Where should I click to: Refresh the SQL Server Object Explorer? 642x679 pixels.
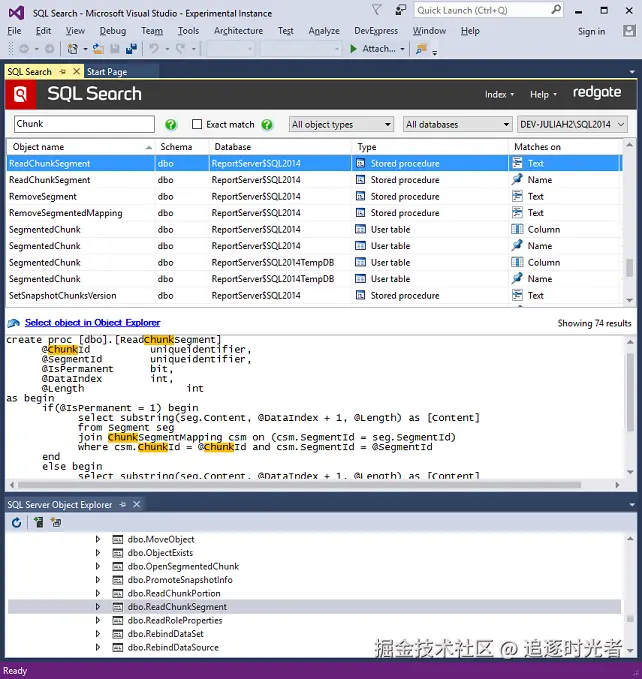click(x=16, y=522)
